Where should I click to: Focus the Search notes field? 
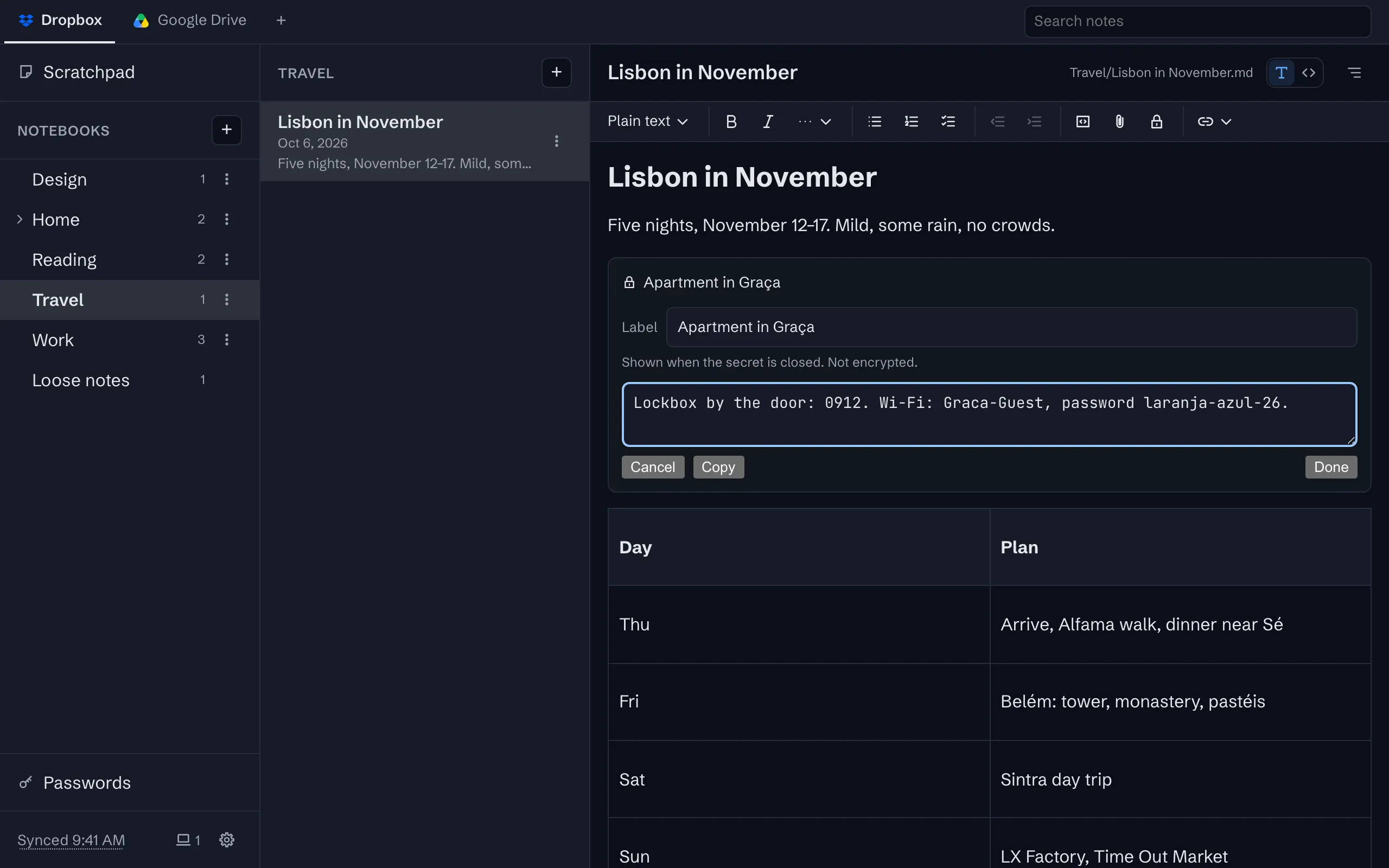[1197, 21]
